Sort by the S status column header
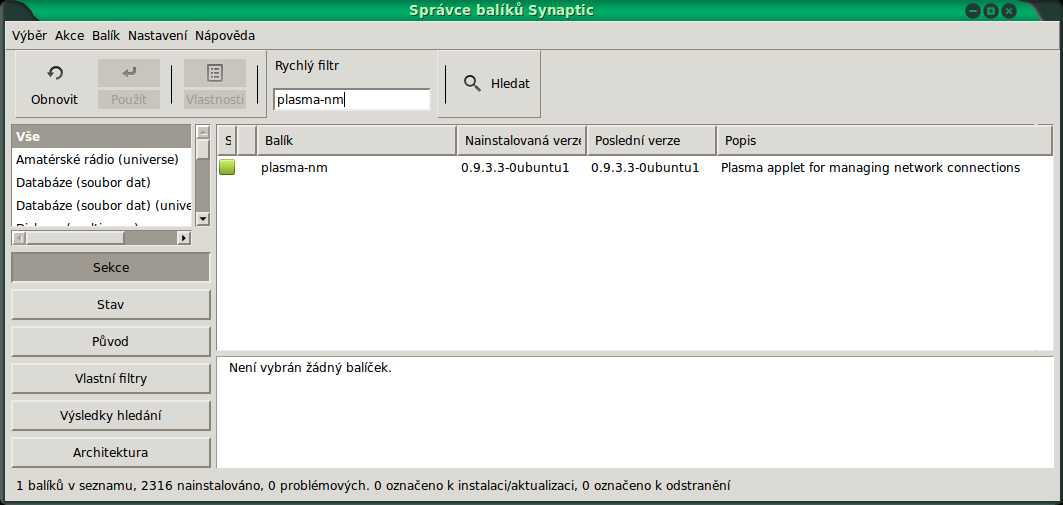The height and width of the screenshot is (505, 1063). (x=227, y=141)
